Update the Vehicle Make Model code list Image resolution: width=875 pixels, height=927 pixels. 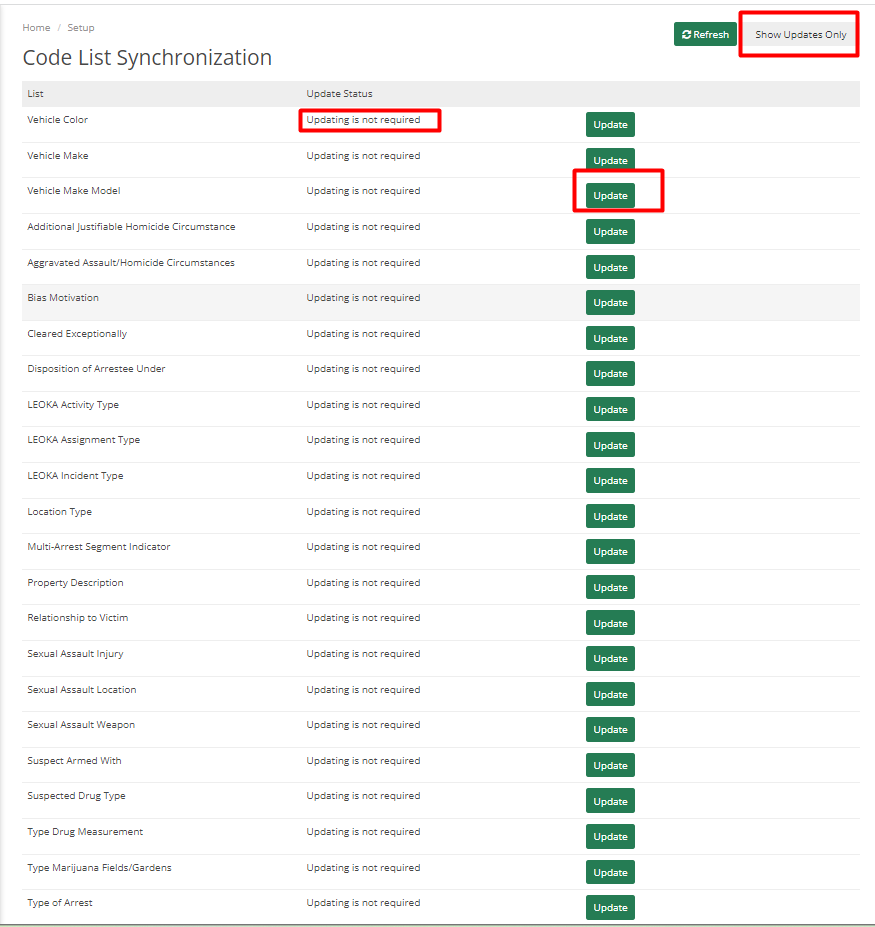(610, 195)
